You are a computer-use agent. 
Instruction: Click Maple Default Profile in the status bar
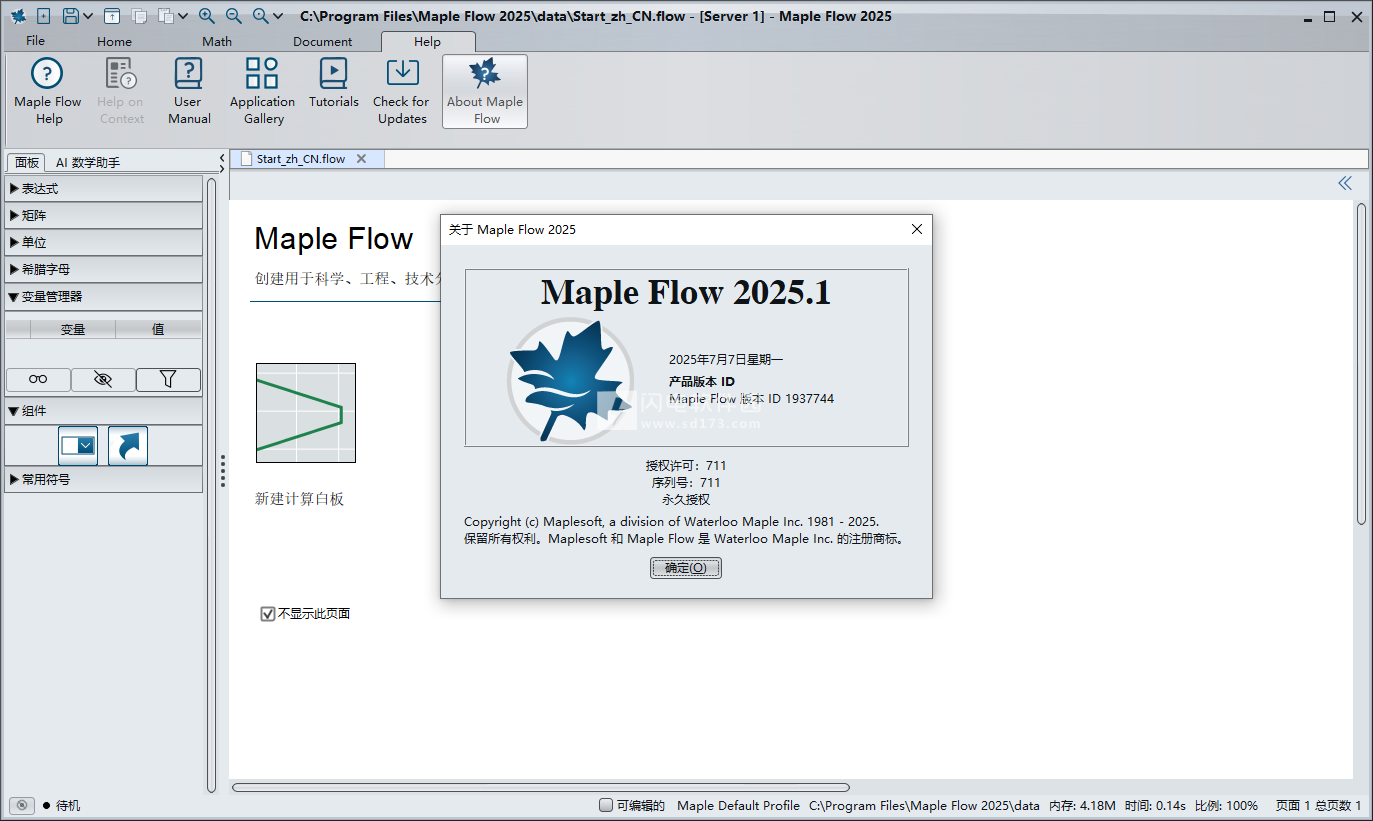coord(739,805)
